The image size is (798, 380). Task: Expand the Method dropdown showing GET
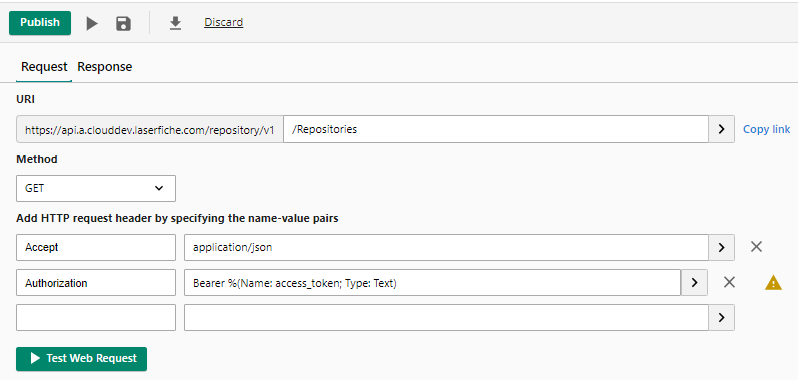coord(96,188)
